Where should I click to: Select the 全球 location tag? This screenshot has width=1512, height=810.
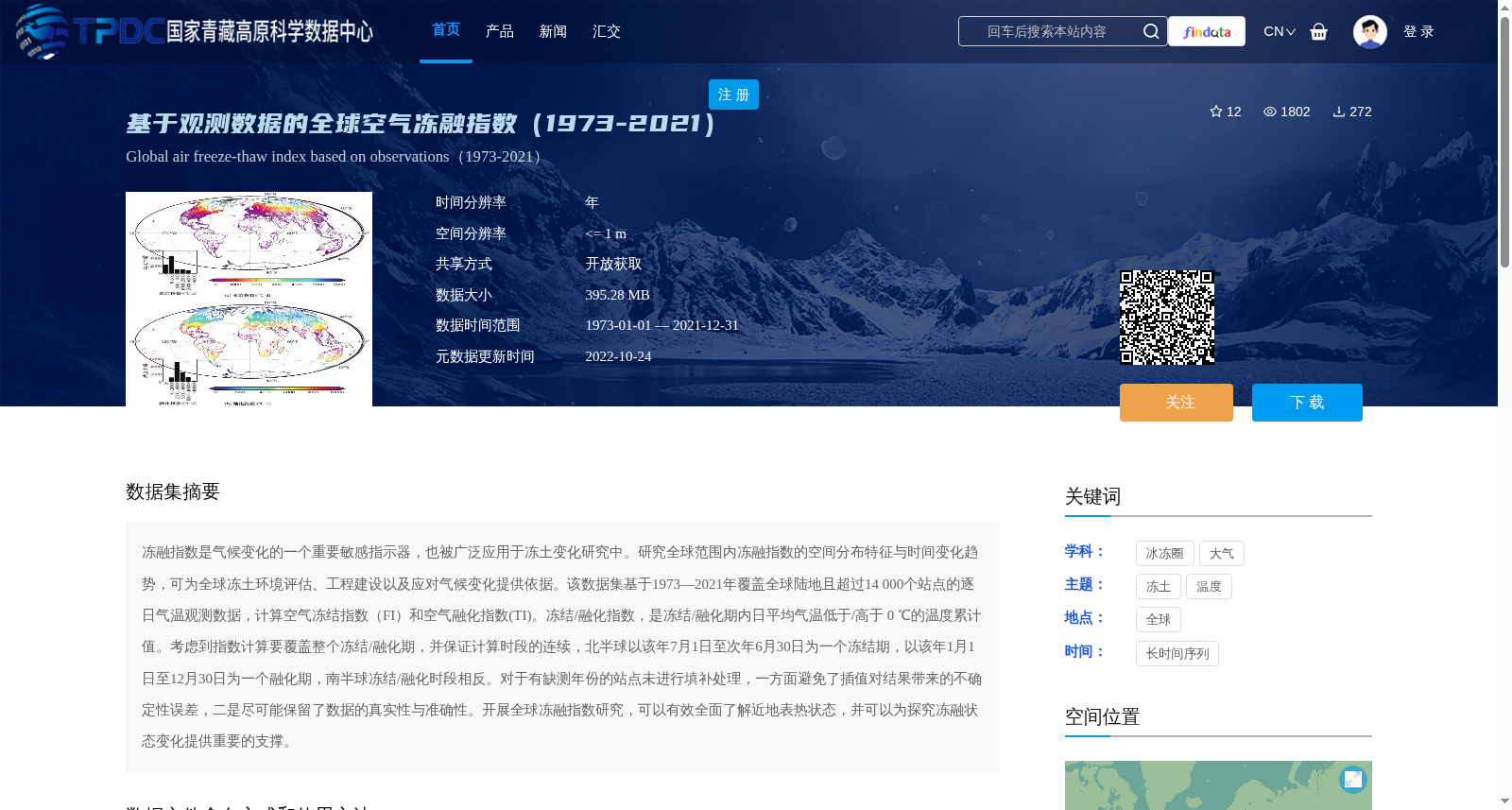point(1159,619)
